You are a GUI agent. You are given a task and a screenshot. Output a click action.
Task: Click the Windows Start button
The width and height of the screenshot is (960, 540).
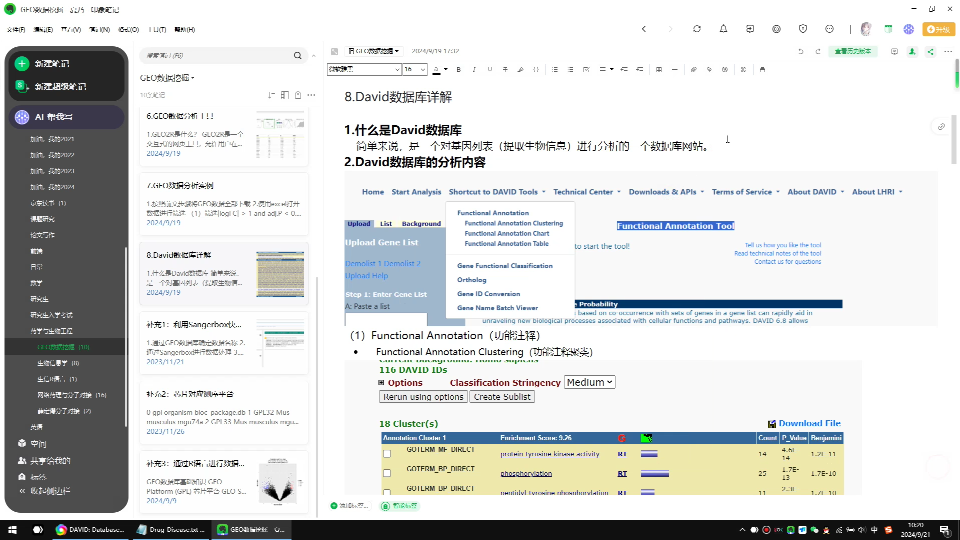click(x=12, y=530)
